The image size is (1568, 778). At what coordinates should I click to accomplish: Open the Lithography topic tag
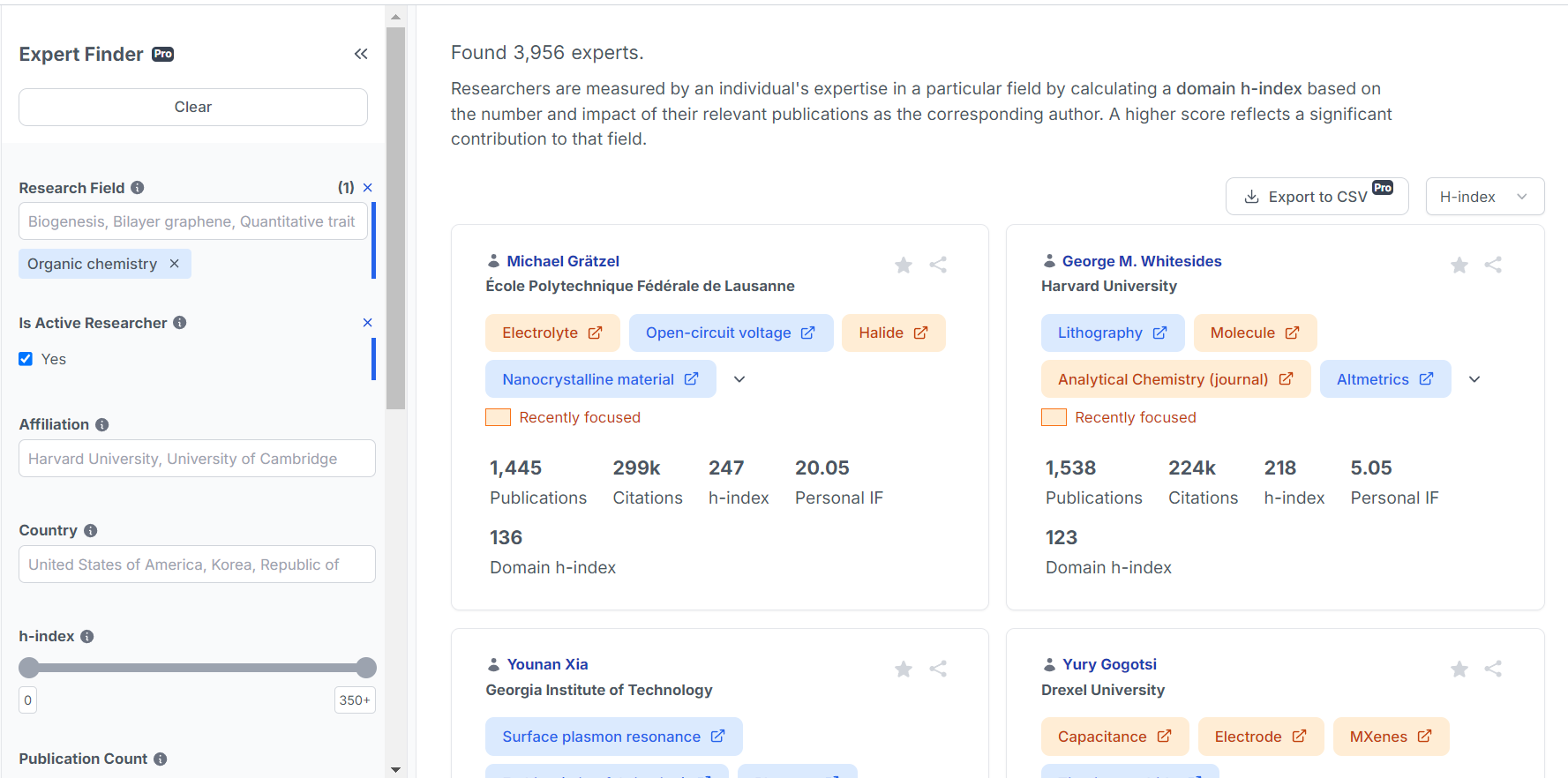pyautogui.click(x=1113, y=333)
